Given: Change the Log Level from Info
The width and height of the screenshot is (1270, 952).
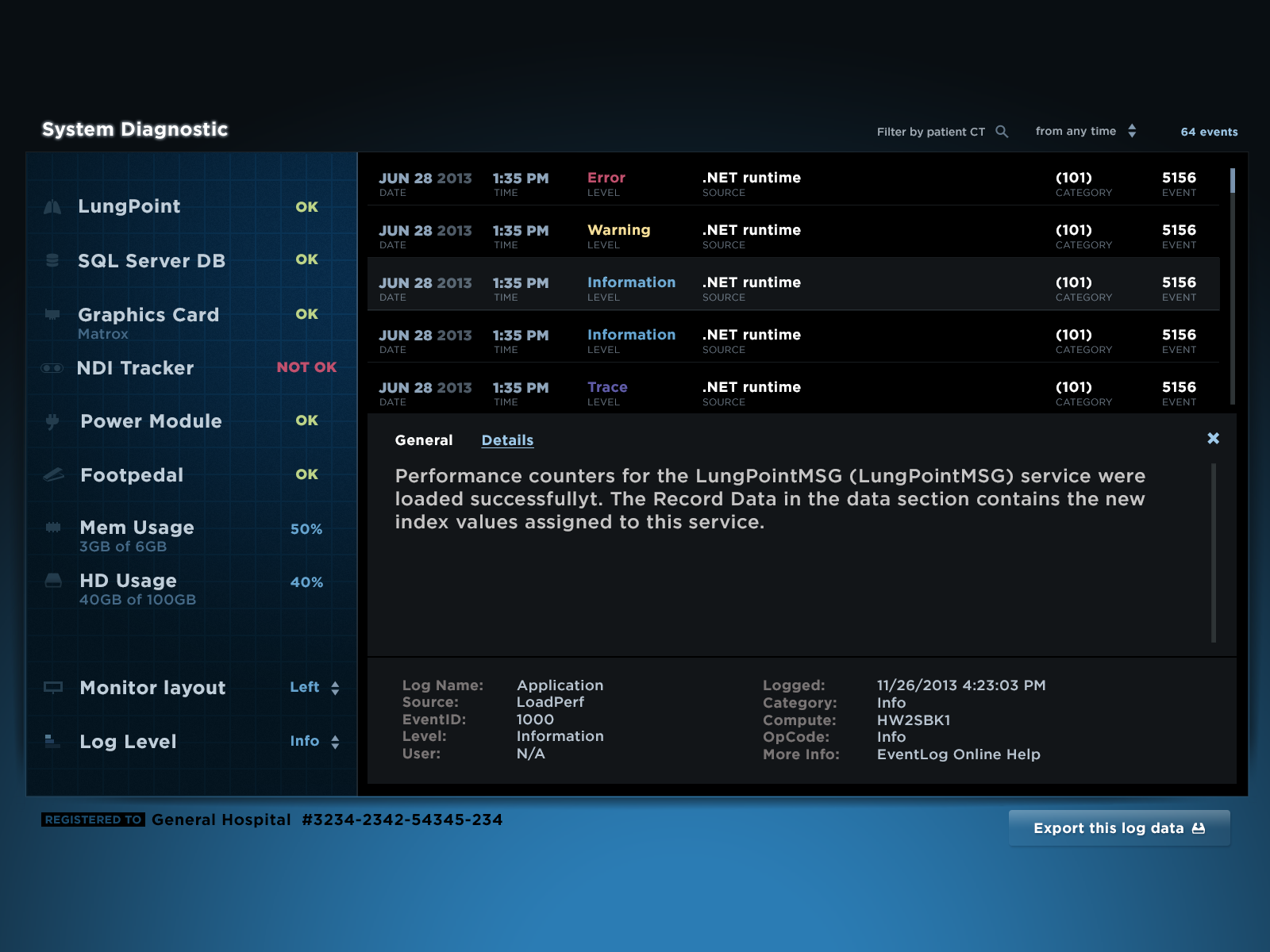Looking at the screenshot, I should tap(314, 741).
